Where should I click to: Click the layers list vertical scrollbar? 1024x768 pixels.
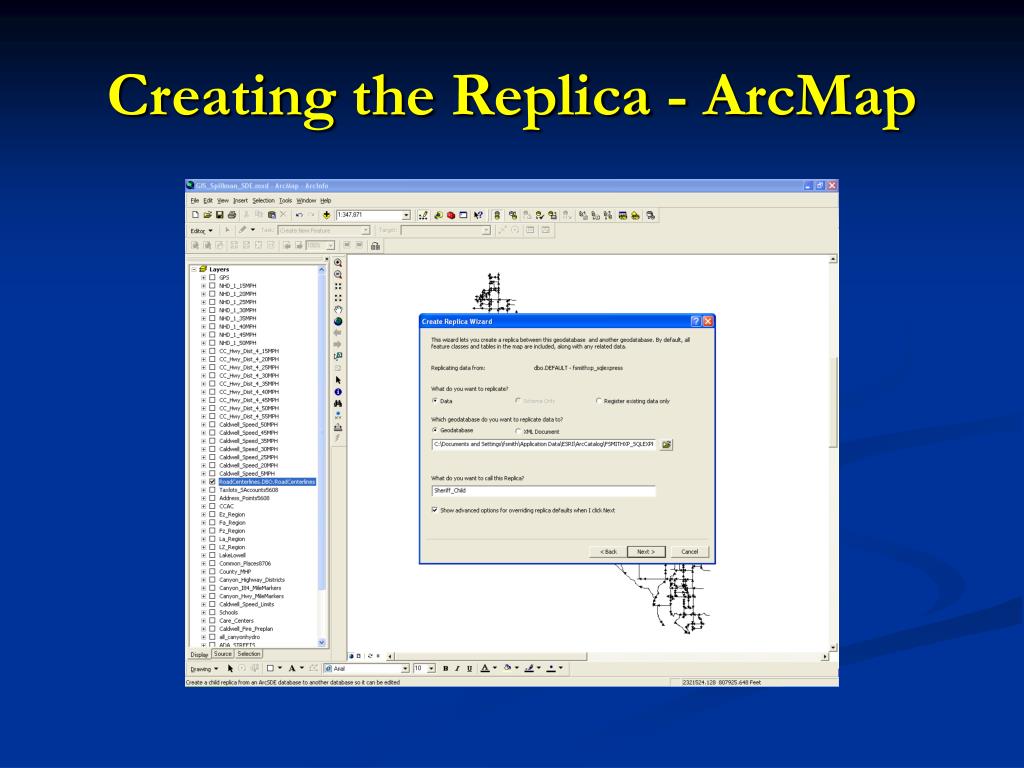pyautogui.click(x=321, y=456)
